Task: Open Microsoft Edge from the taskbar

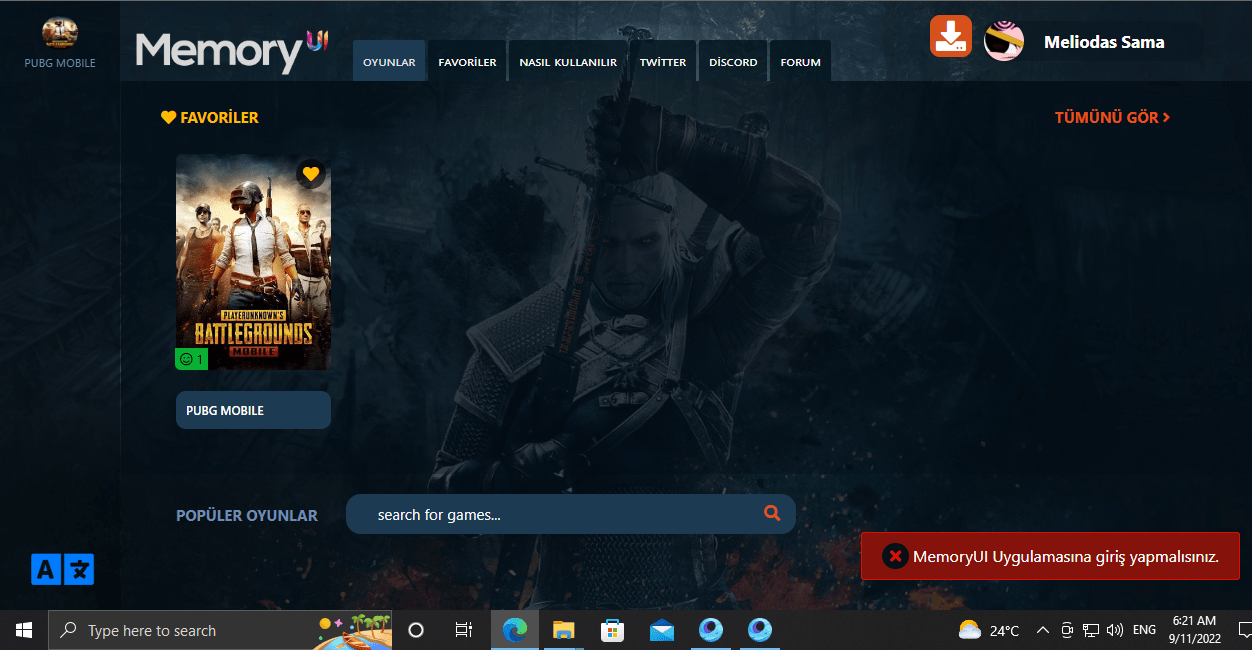Action: [515, 630]
